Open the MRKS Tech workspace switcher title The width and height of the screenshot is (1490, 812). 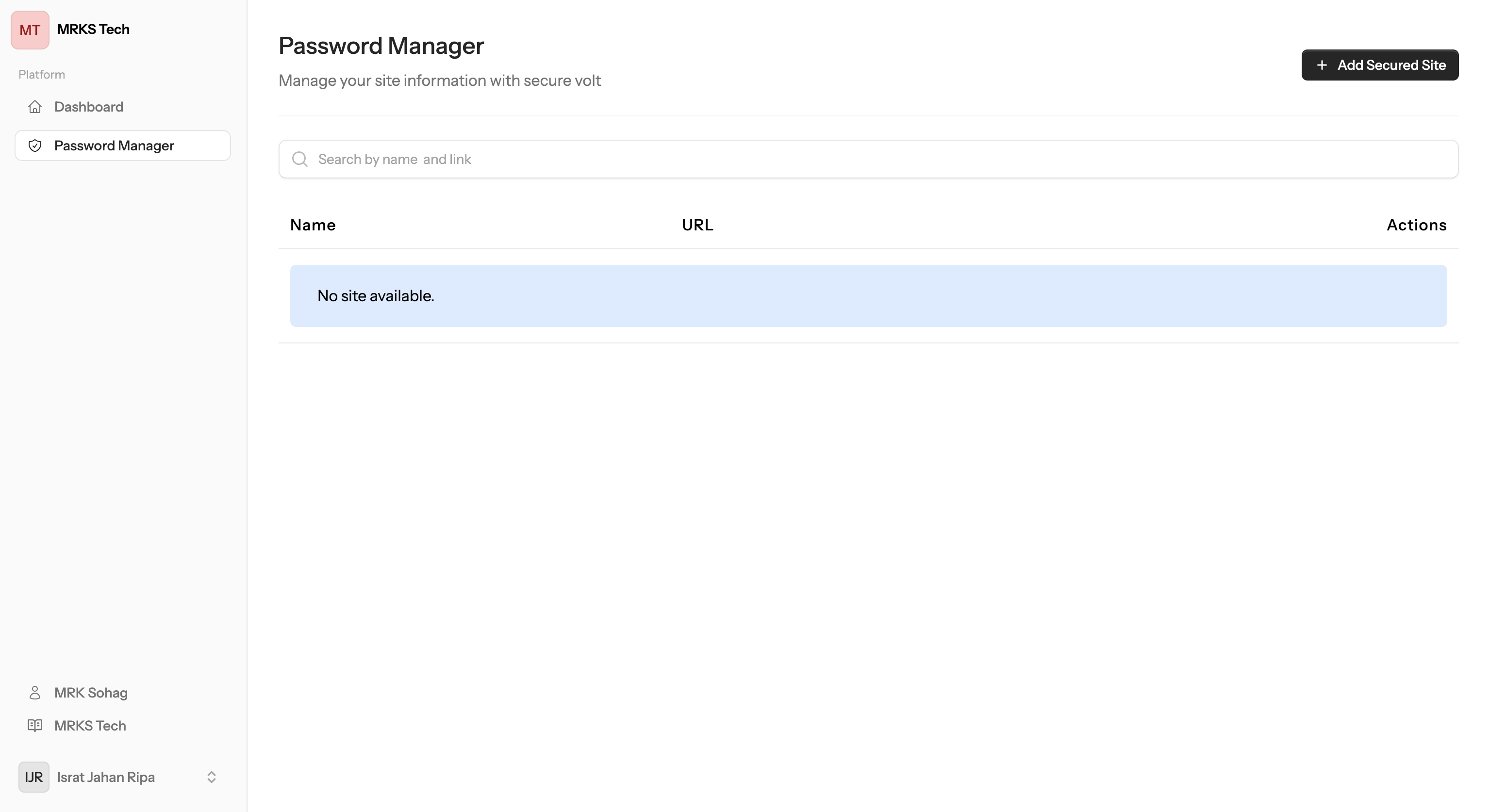pos(93,30)
